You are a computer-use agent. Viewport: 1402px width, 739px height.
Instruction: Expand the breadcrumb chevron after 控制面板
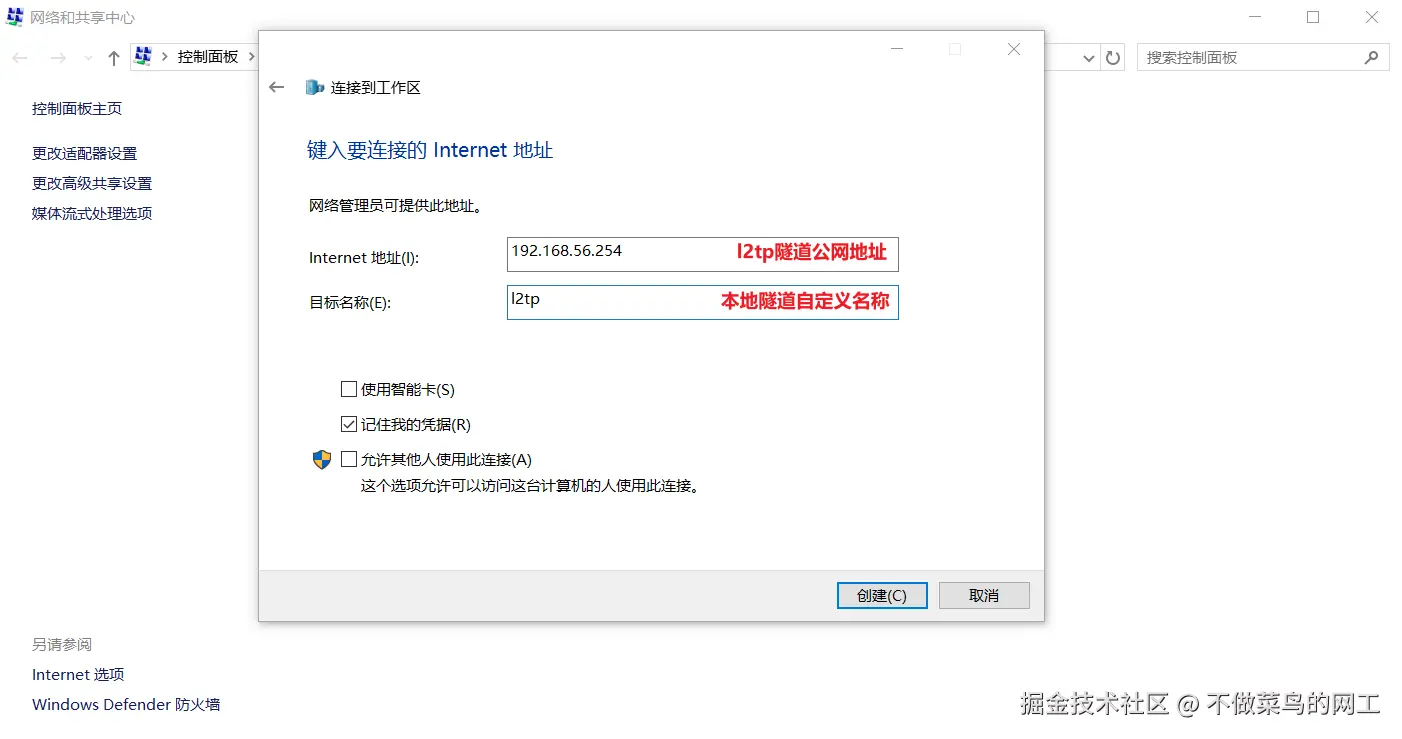tap(250, 57)
